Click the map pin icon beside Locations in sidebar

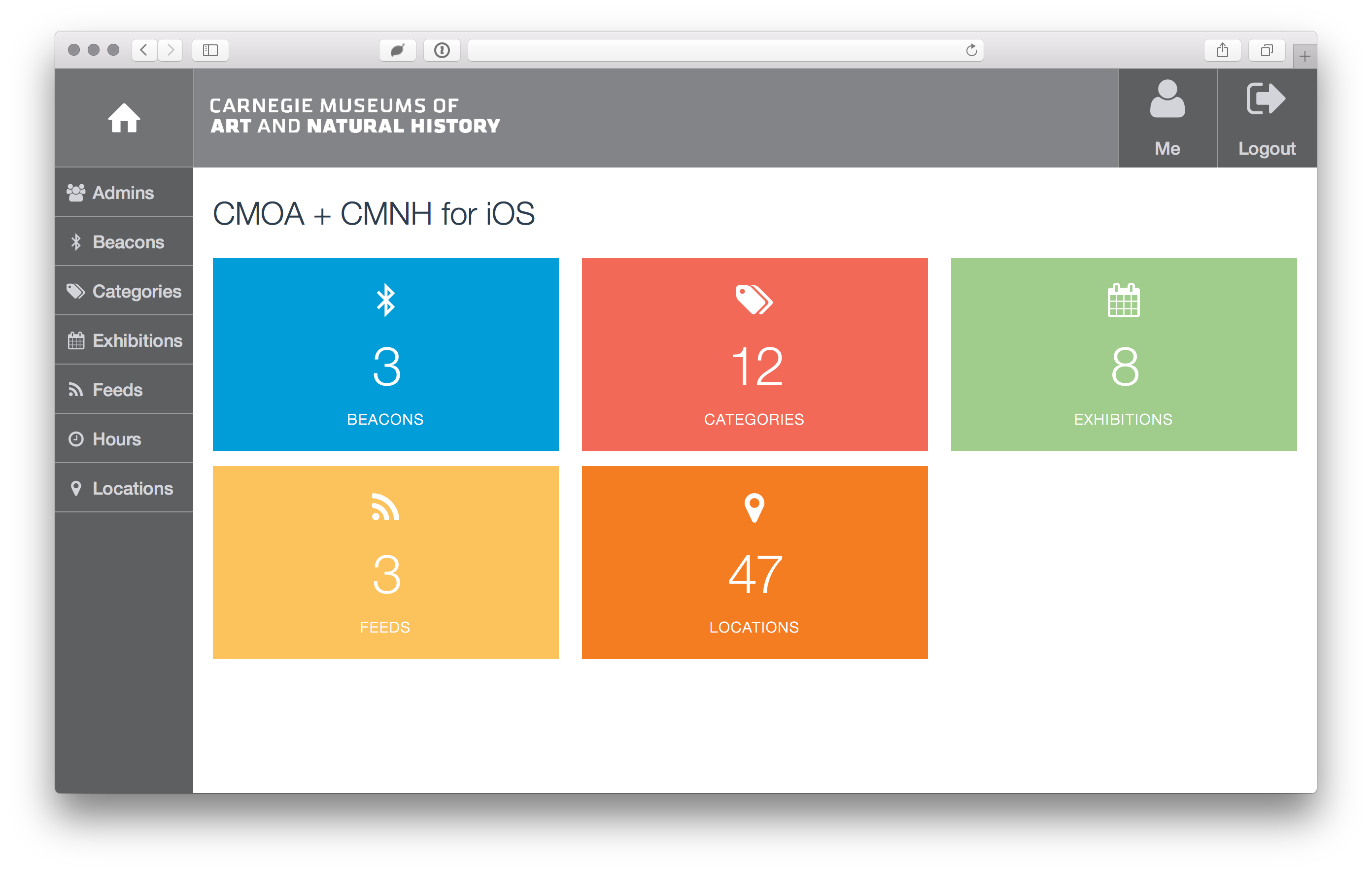tap(76, 488)
